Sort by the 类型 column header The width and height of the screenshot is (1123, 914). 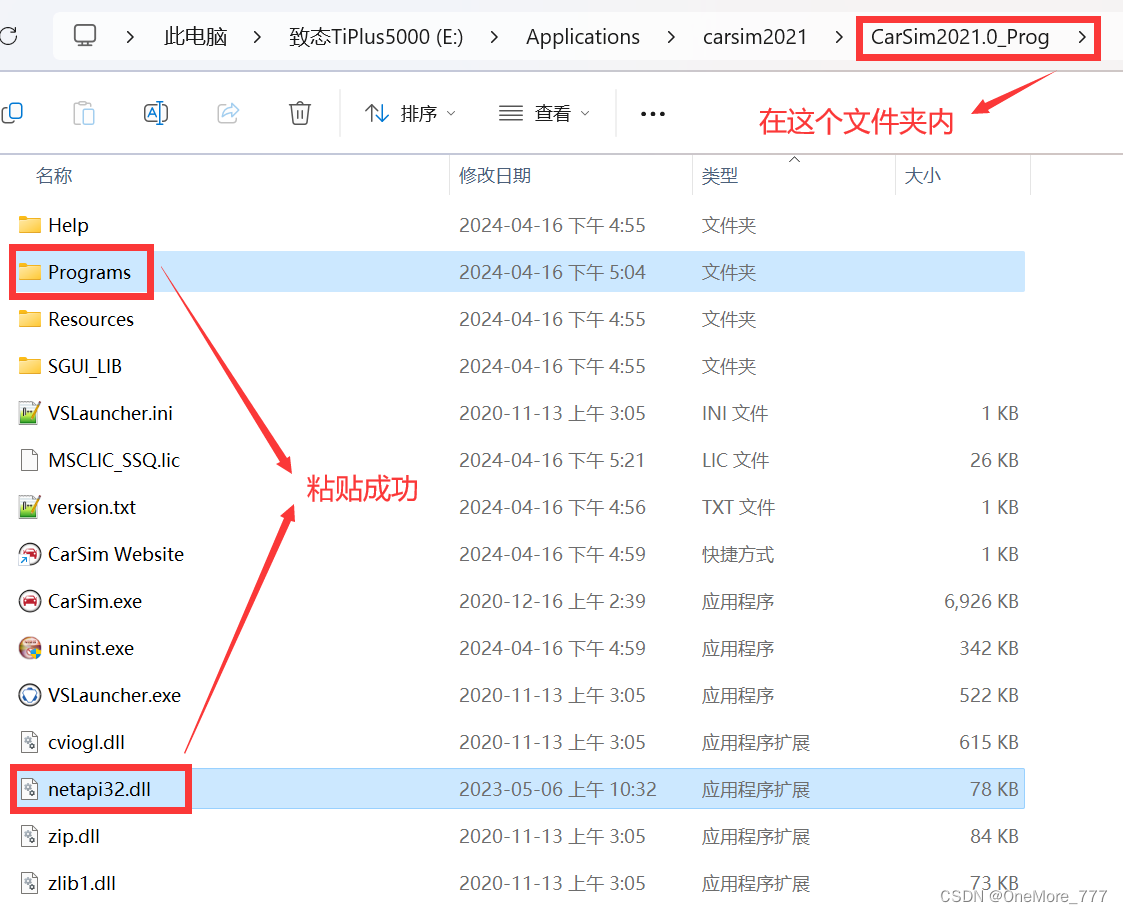pyautogui.click(x=720, y=175)
